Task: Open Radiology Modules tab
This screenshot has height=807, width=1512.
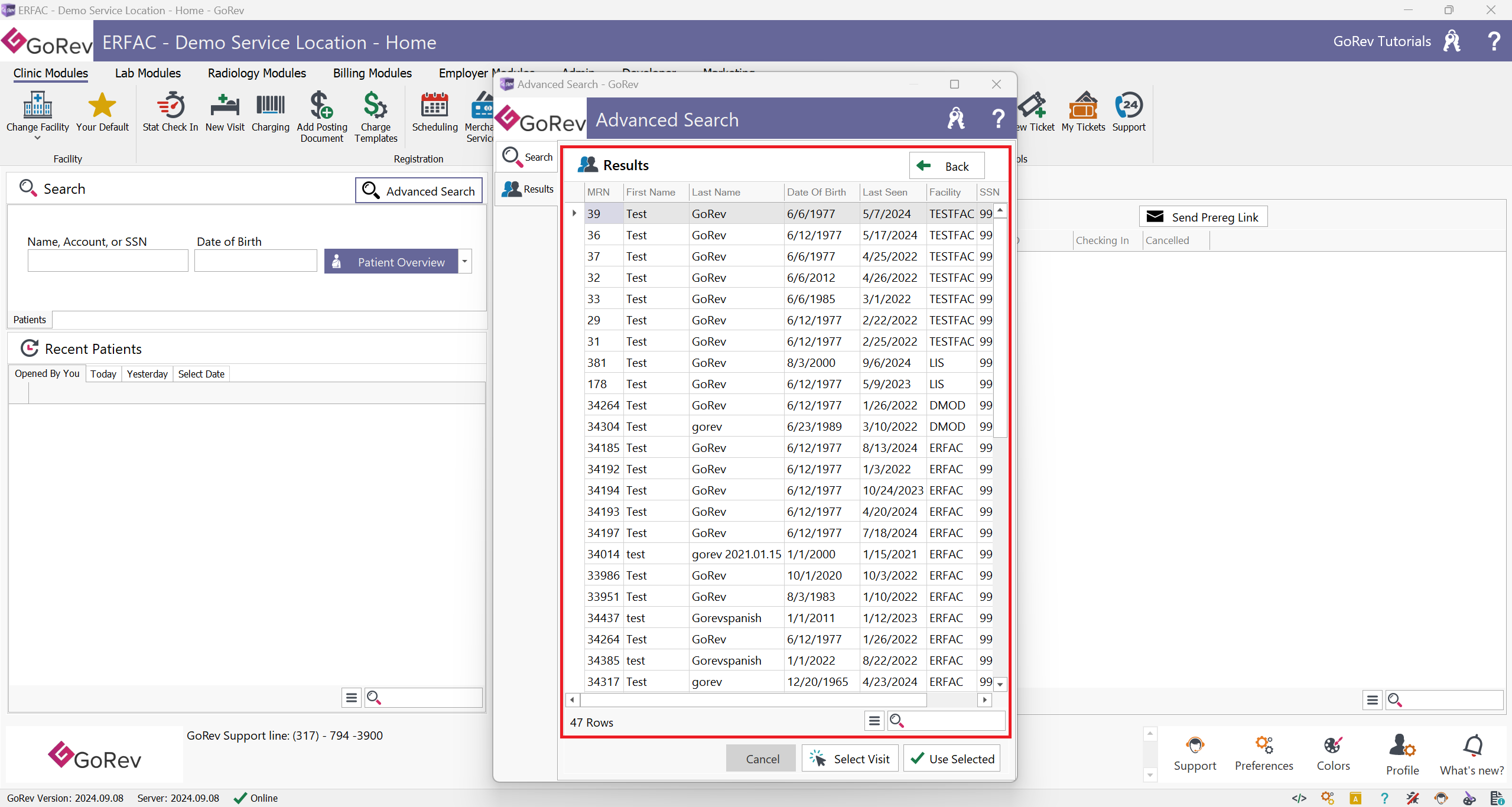Action: (257, 73)
